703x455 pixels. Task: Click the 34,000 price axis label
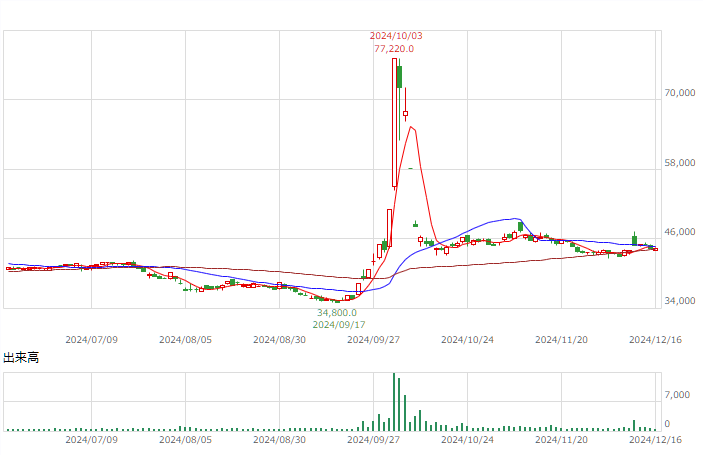point(680,301)
